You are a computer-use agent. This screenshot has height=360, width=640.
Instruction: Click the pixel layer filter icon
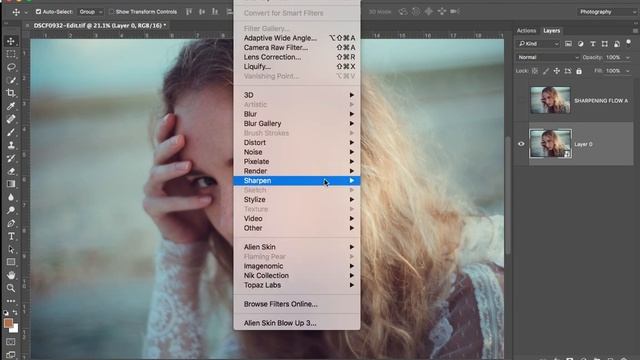pos(568,44)
